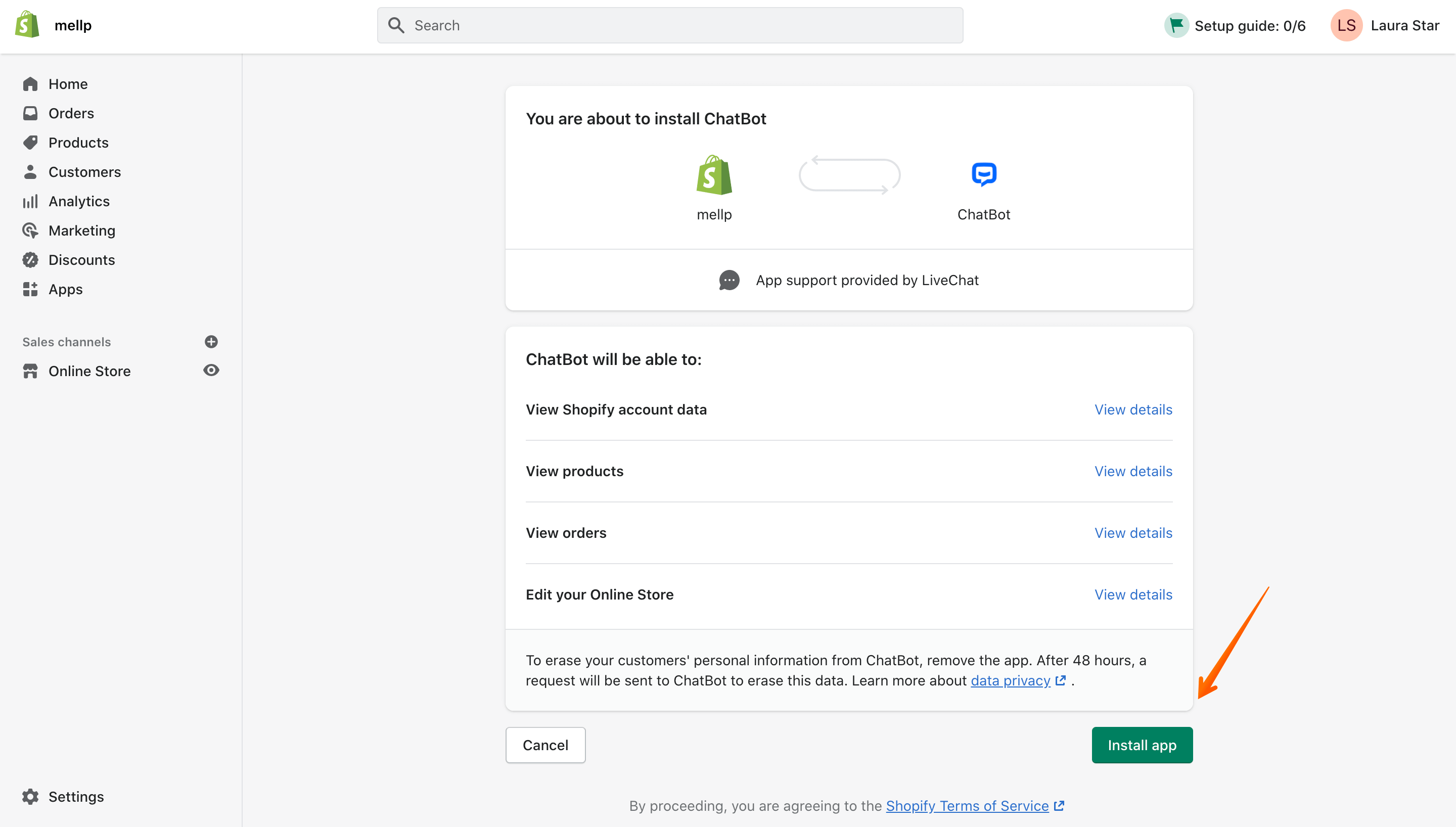Expand View details for View products
This screenshot has height=827, width=1456.
pos(1133,471)
